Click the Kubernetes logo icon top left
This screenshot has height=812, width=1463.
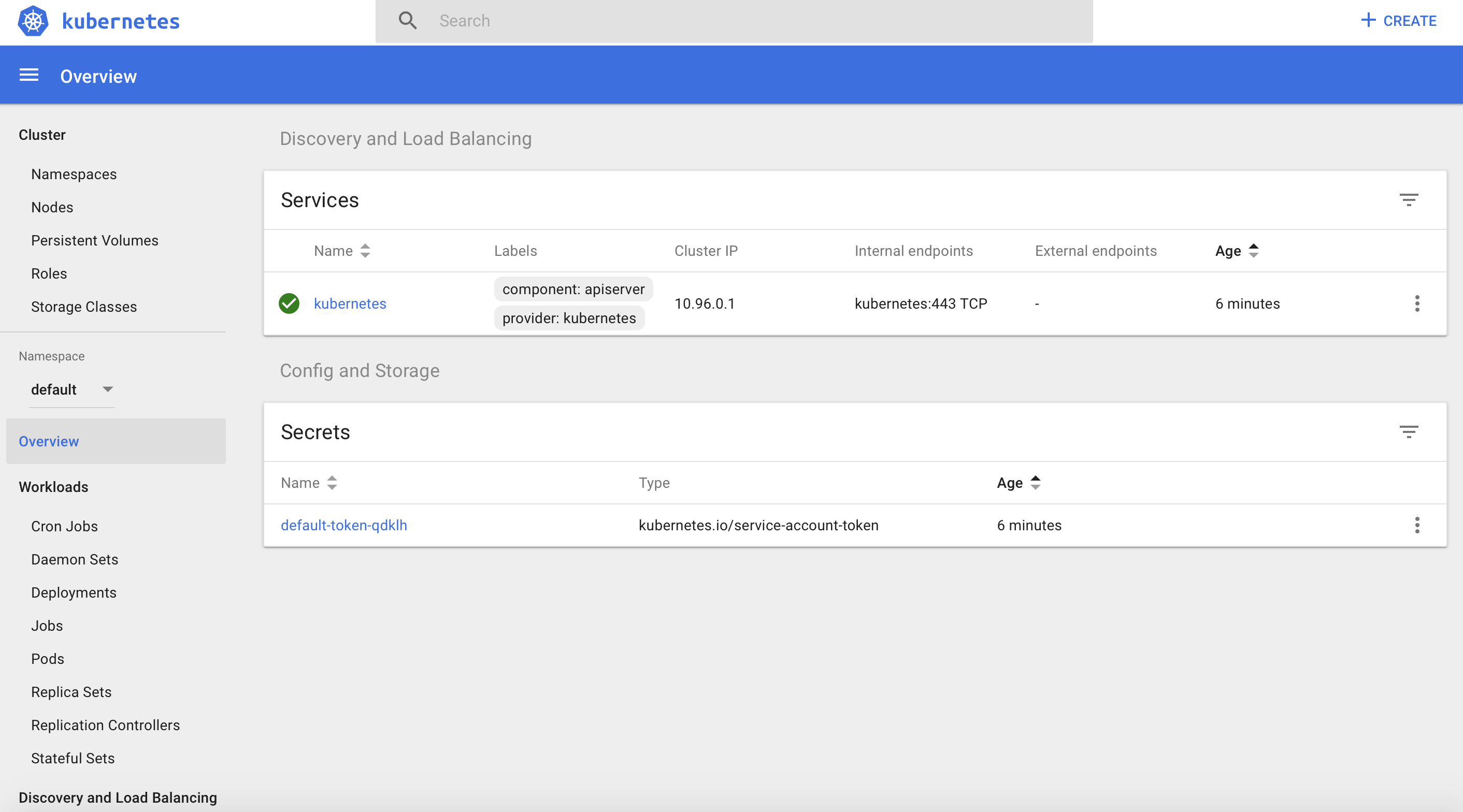point(34,20)
